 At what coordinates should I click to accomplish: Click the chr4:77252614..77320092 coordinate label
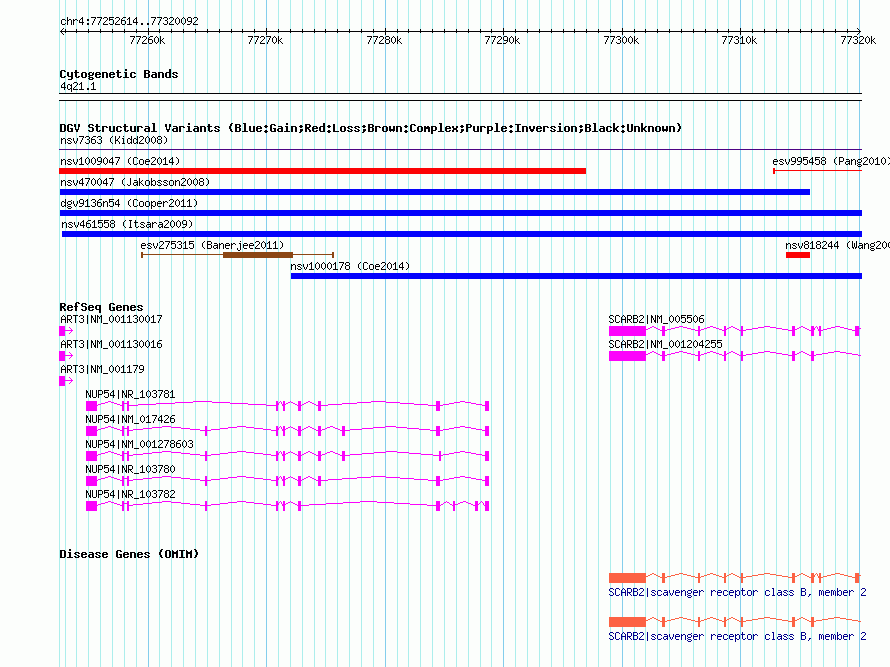(x=129, y=22)
